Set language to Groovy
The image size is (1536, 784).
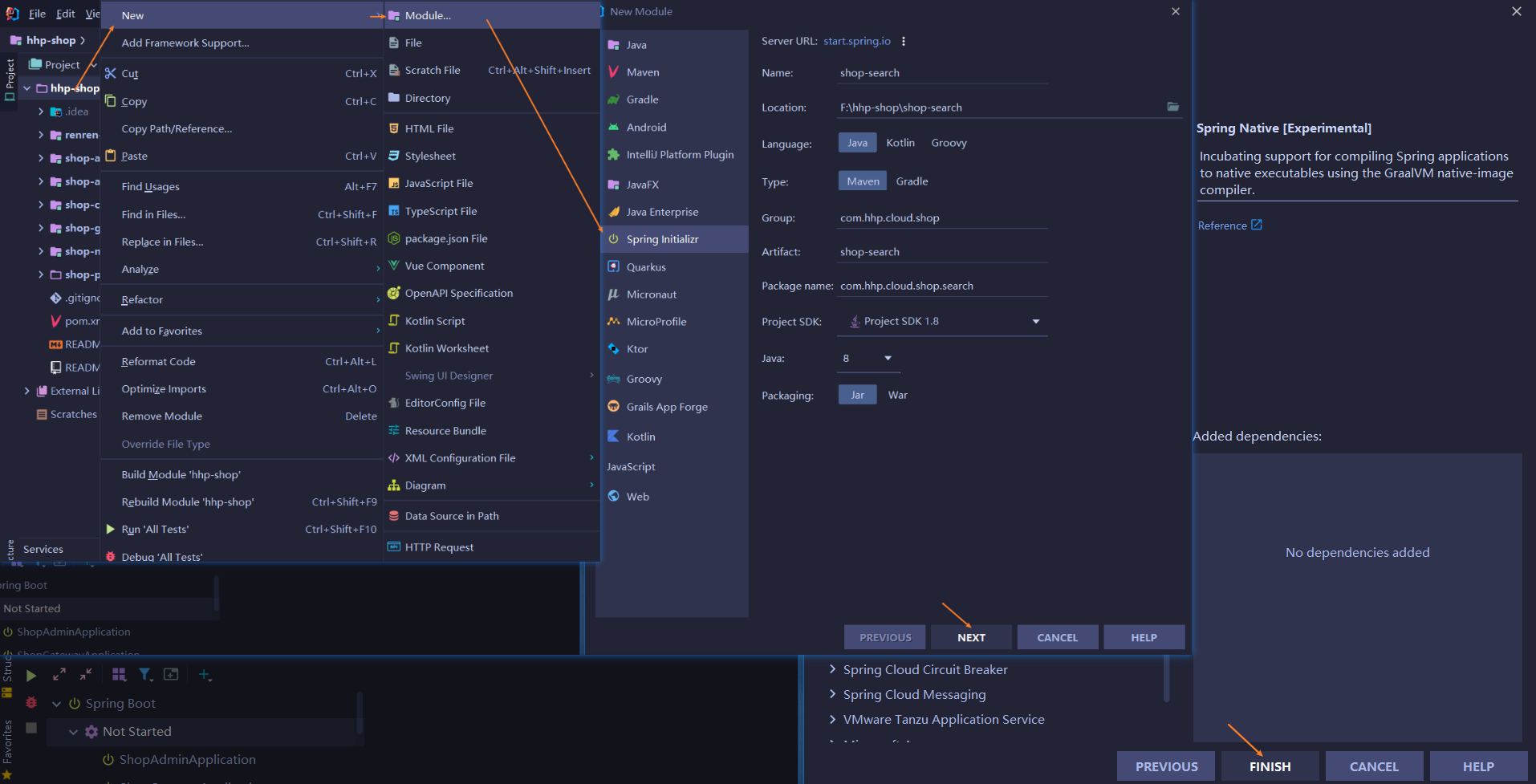949,143
